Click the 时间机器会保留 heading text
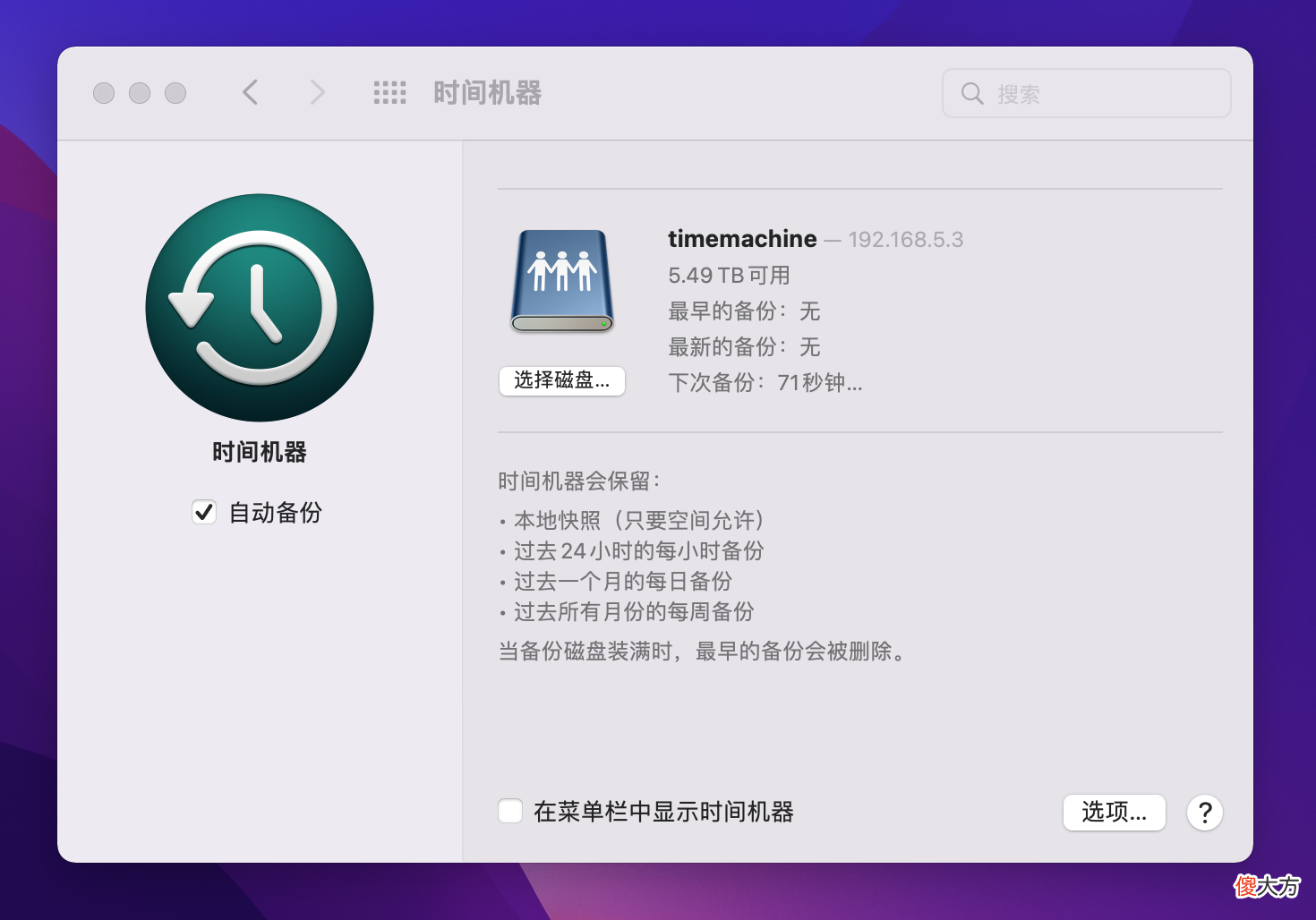 coord(579,481)
